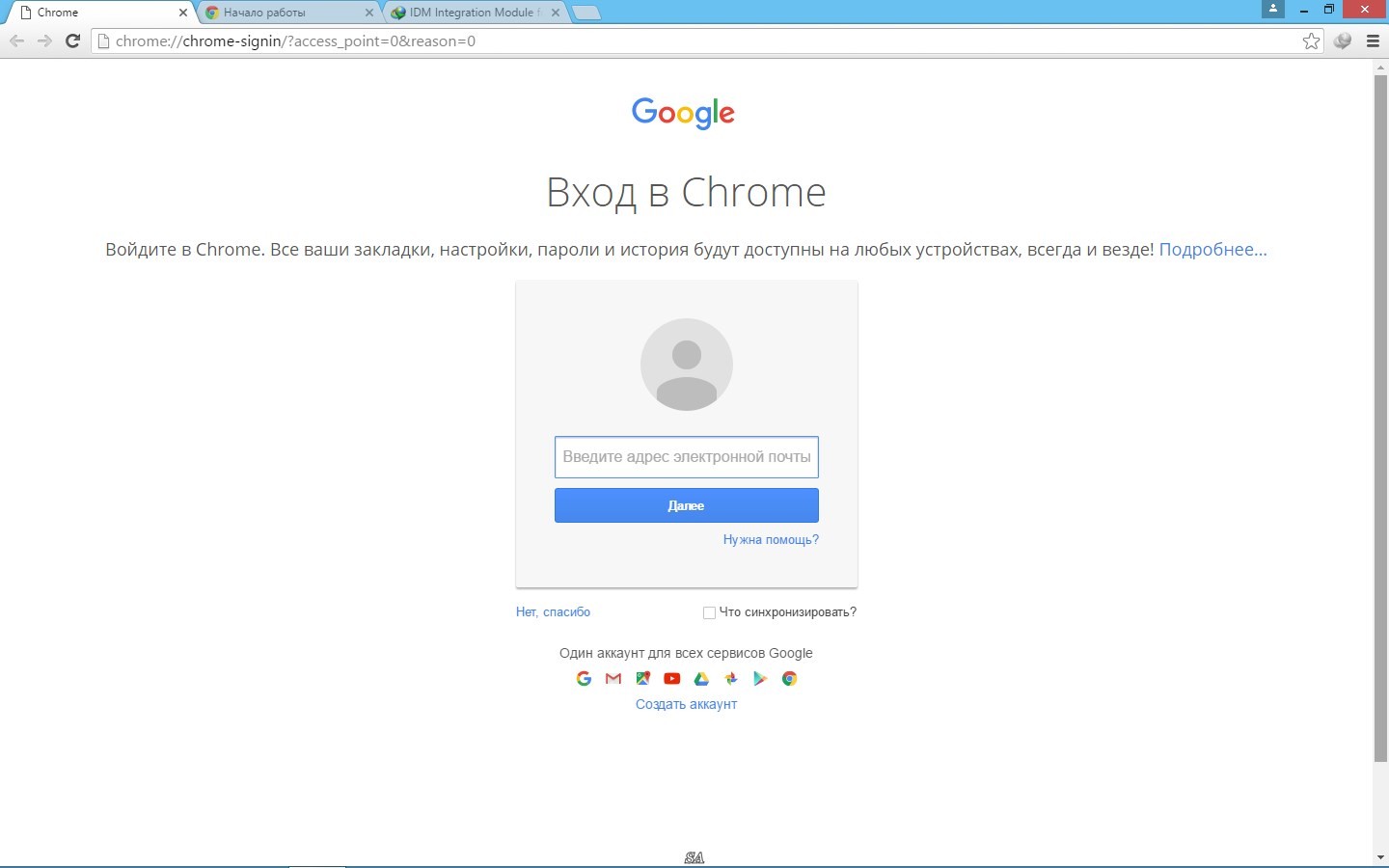The height and width of the screenshot is (868, 1389).
Task: Open the Chrome hamburger menu
Action: click(1373, 41)
